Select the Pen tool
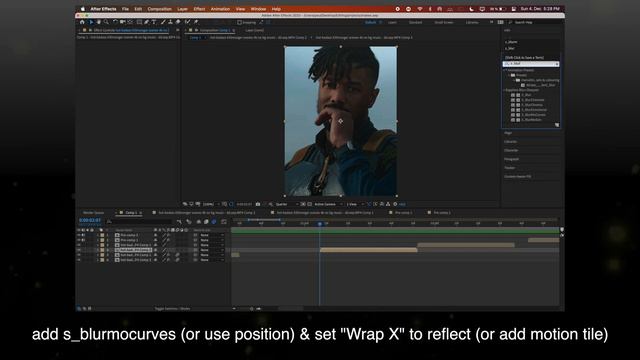 [147, 22]
